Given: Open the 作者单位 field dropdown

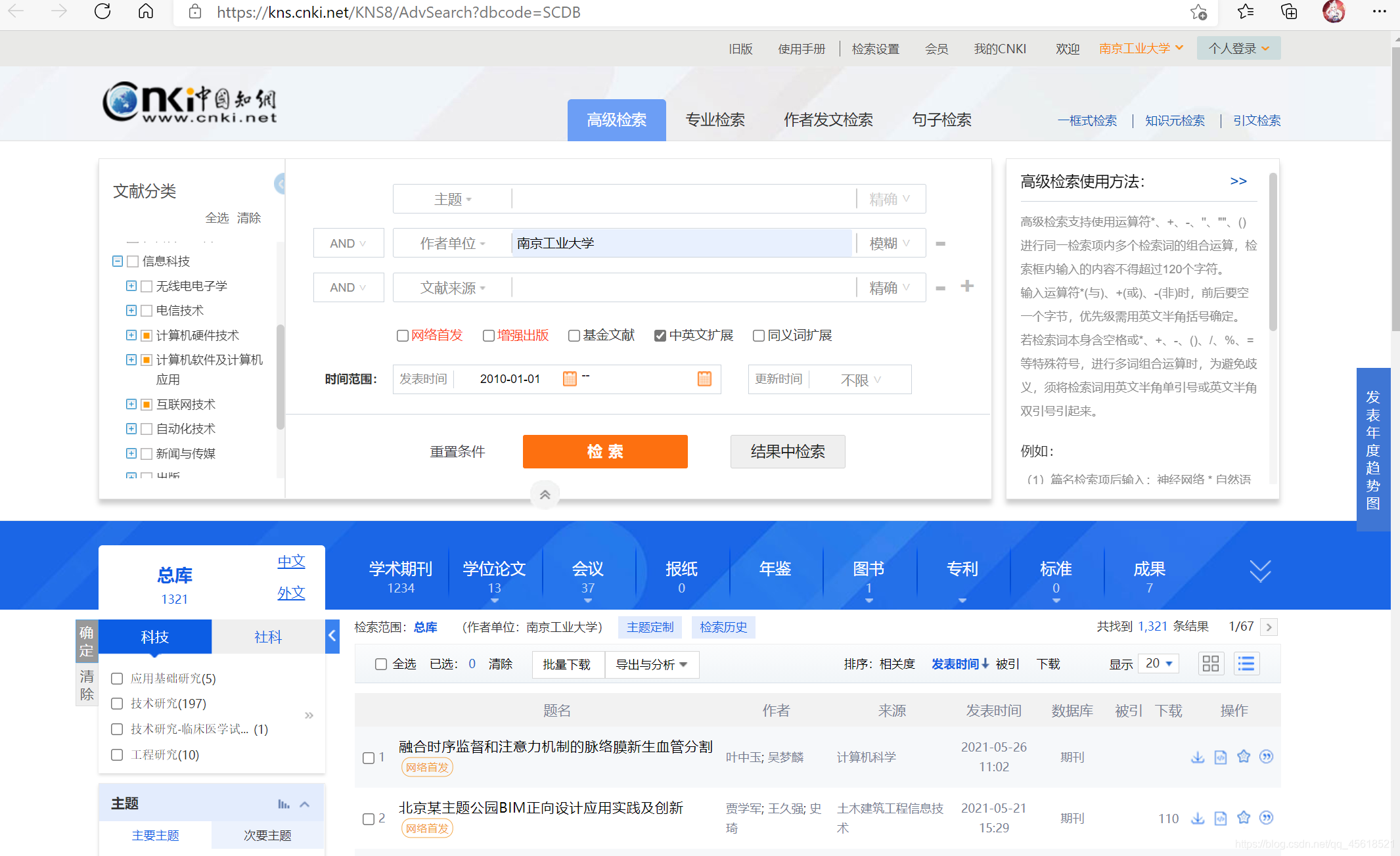Looking at the screenshot, I should point(452,244).
